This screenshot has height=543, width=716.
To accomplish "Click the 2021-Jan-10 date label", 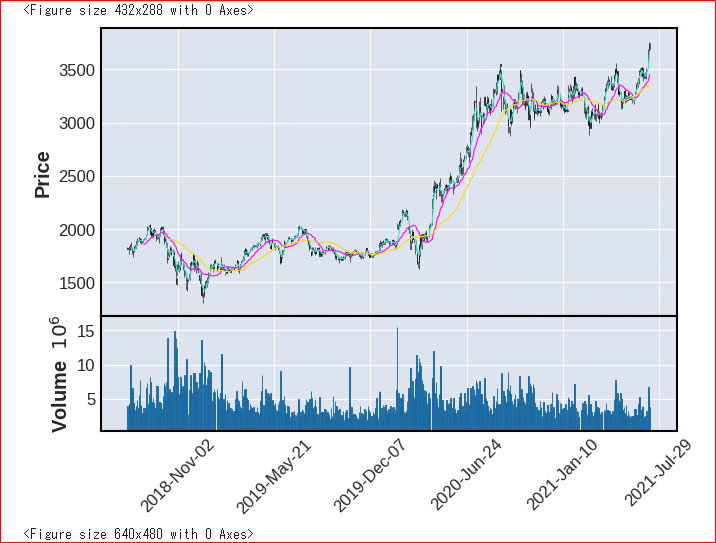I will pyautogui.click(x=562, y=475).
